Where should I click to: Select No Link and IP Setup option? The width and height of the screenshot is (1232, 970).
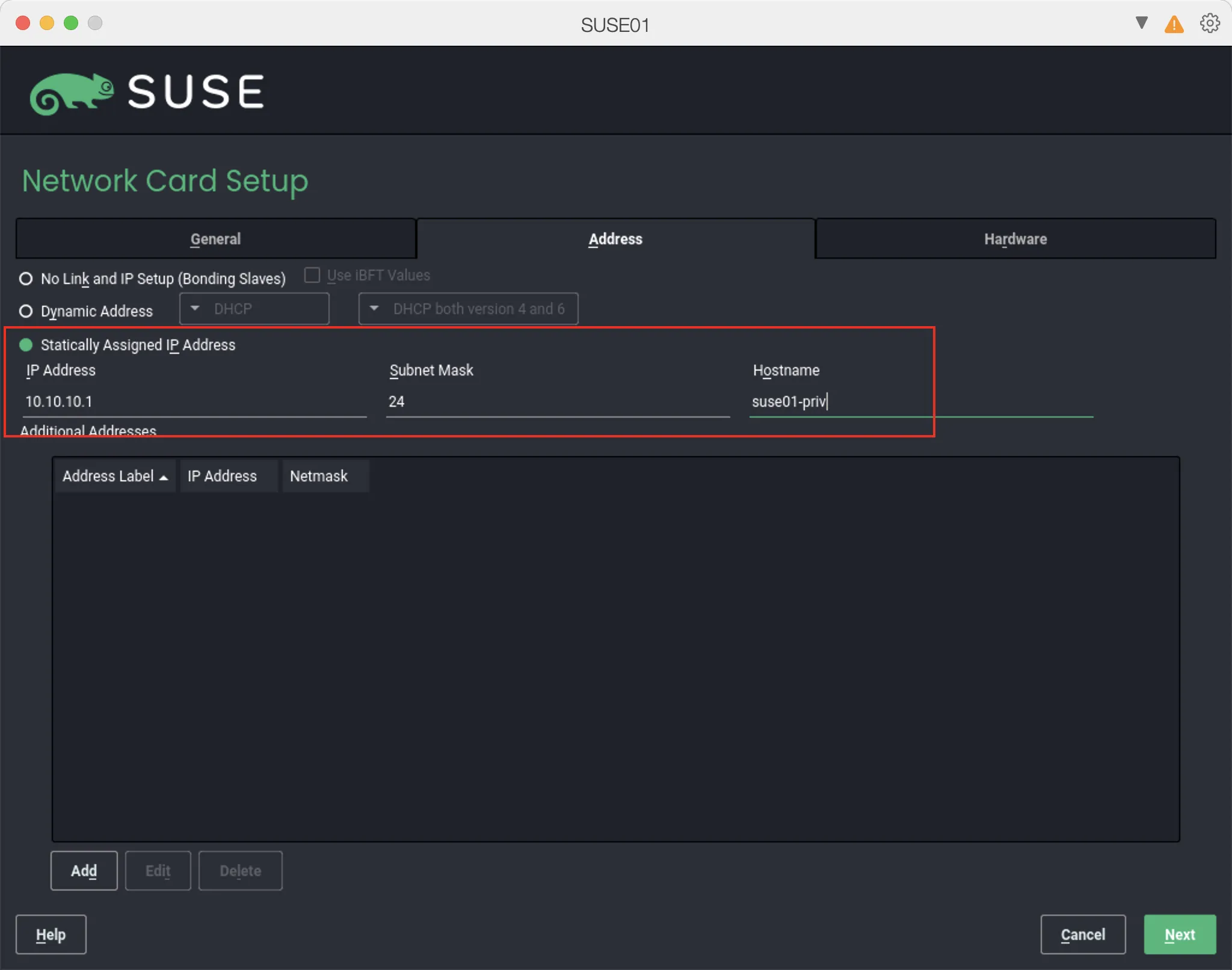(x=26, y=279)
